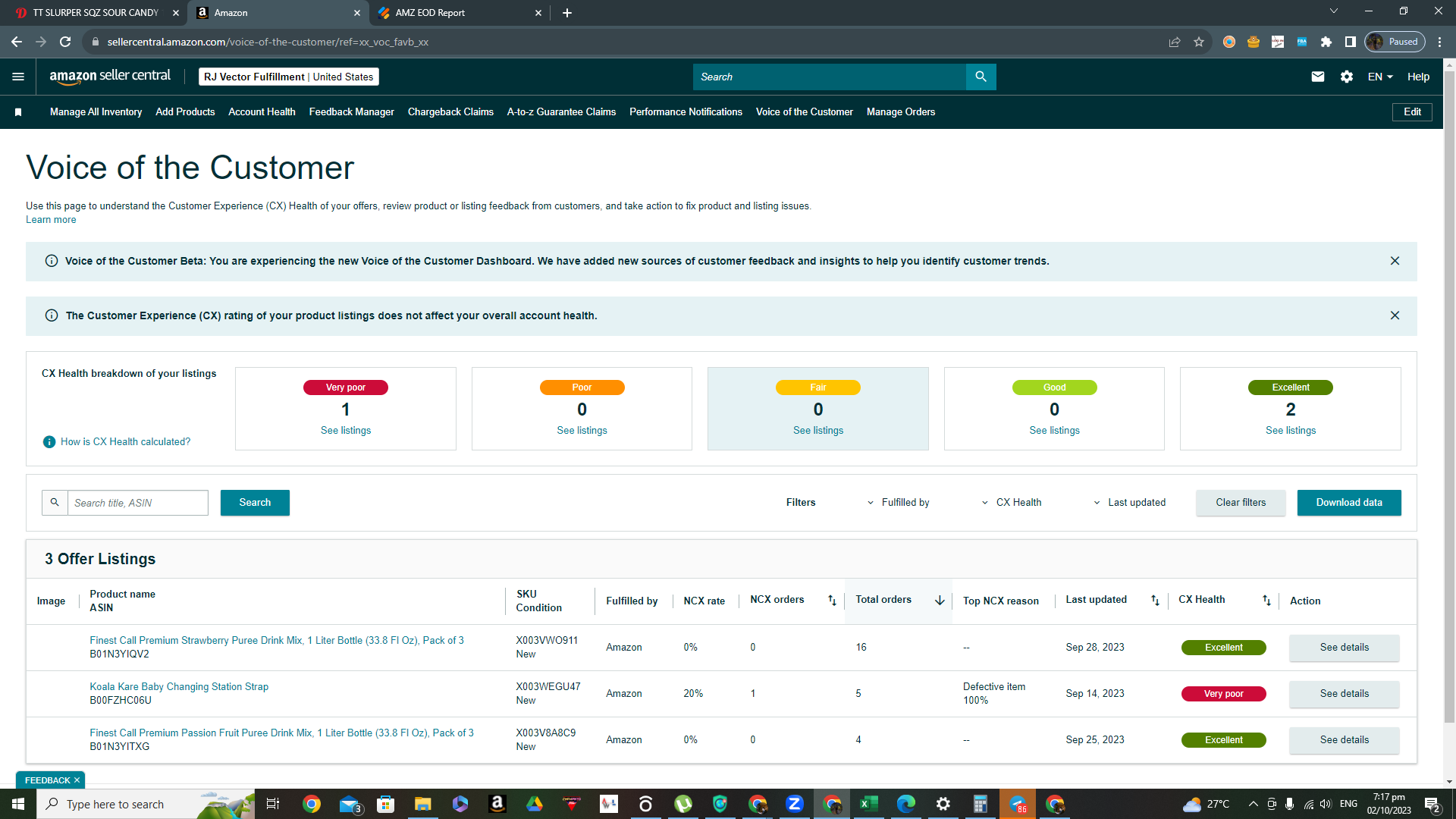Screen dimensions: 1456x819
Task: Open Excel from the Windows taskbar
Action: click(869, 804)
